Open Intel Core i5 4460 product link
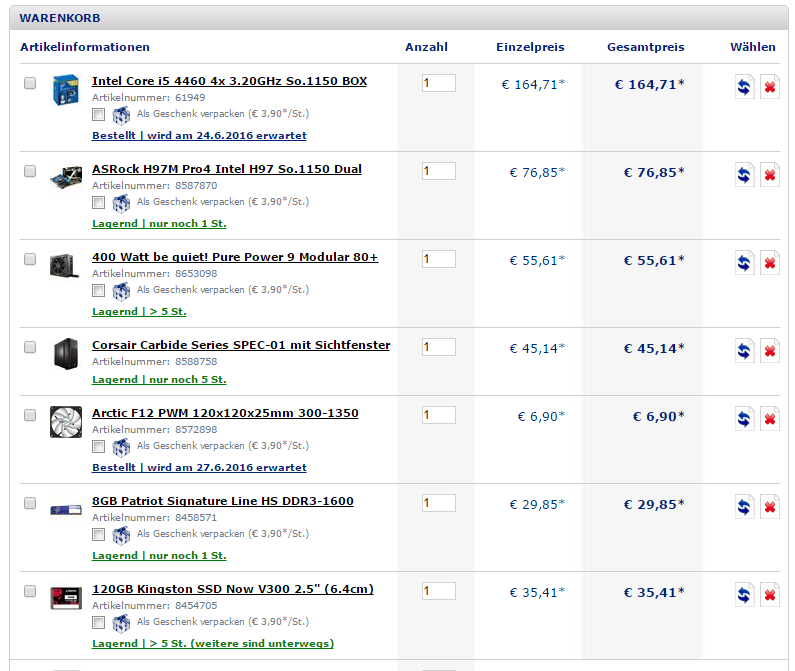Screen dimensions: 795x671 coord(229,81)
